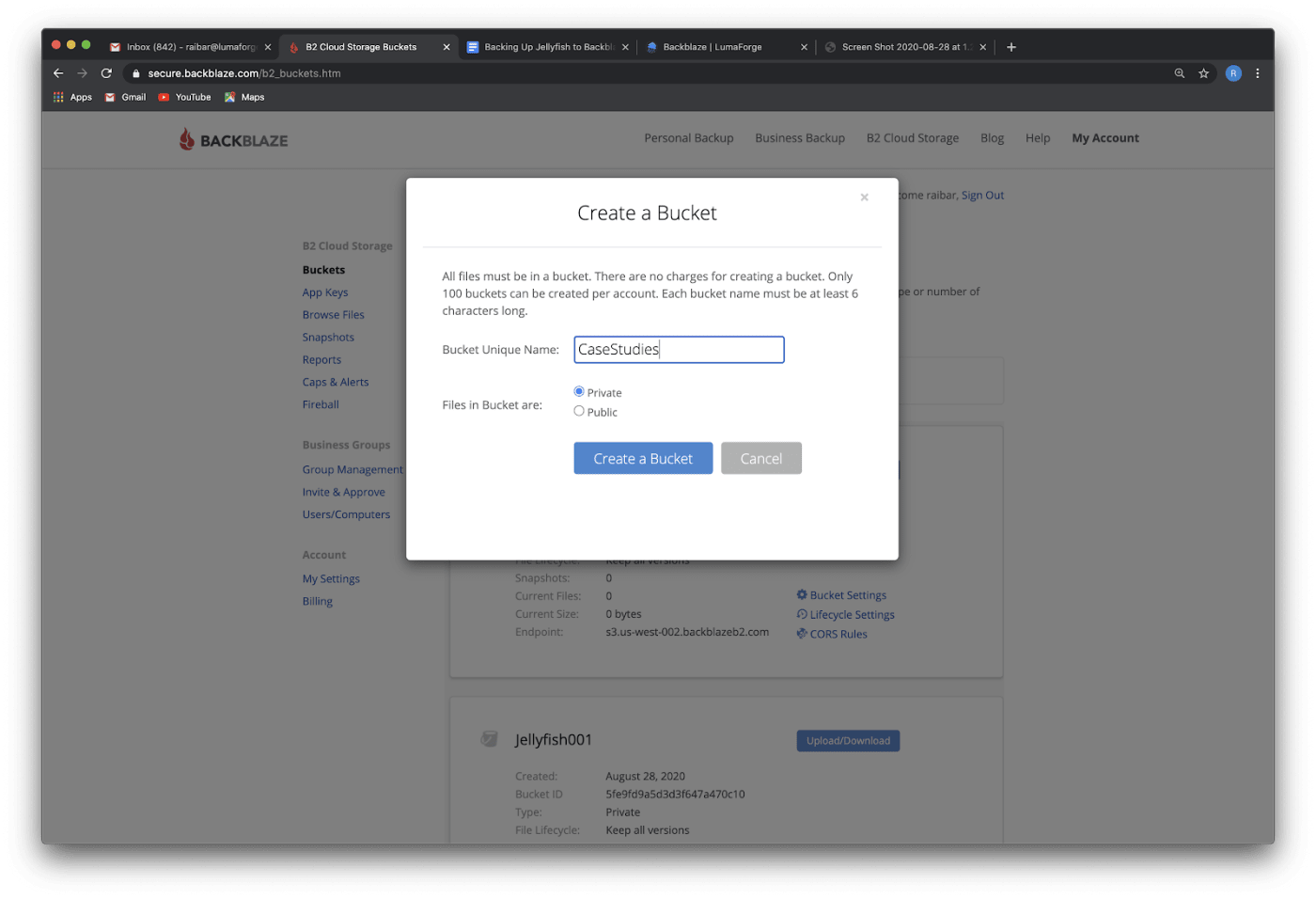Click the Upload/Download button for Jellyfish001

pos(847,741)
